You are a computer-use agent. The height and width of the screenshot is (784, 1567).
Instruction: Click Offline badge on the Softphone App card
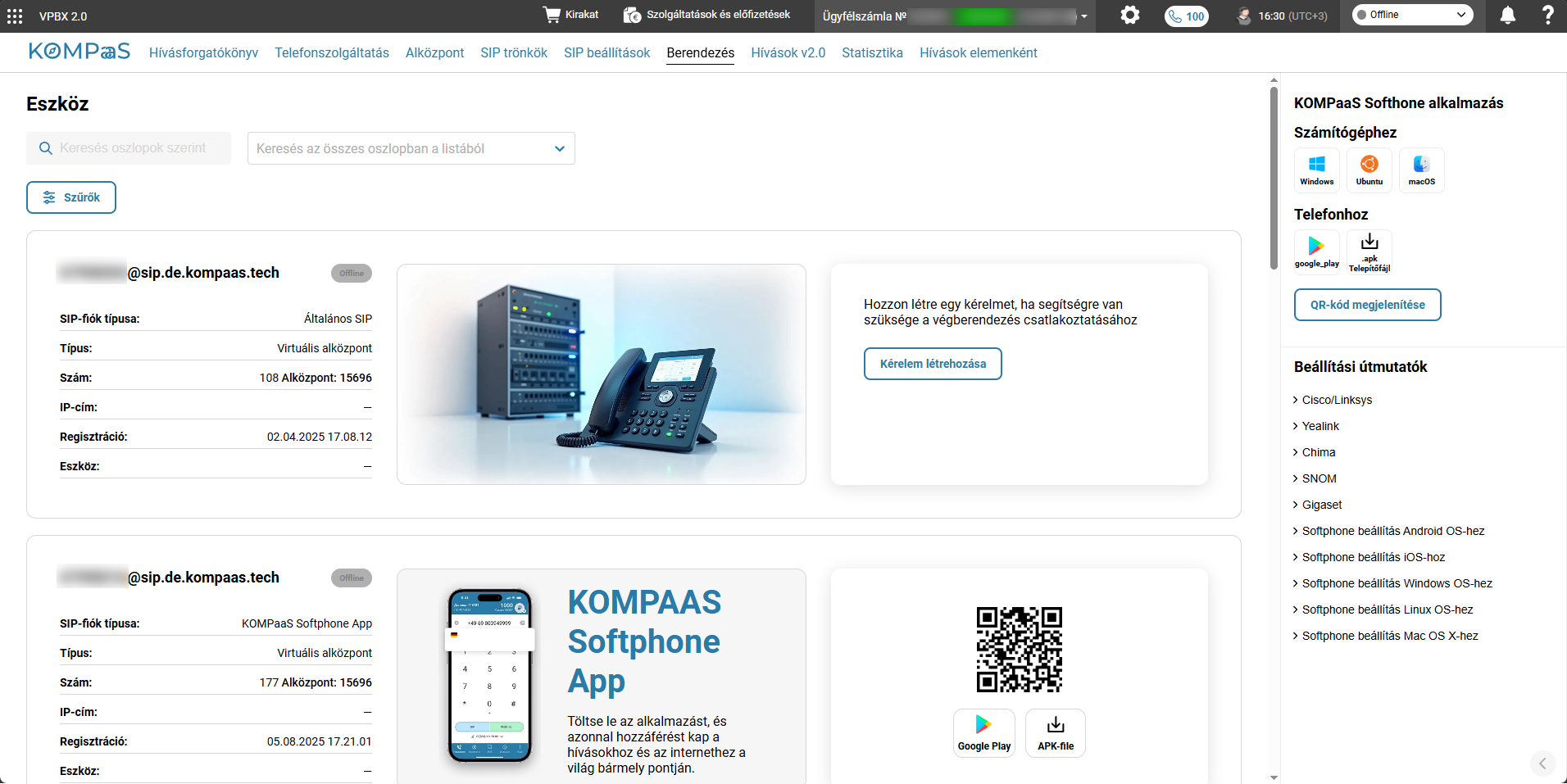click(352, 578)
